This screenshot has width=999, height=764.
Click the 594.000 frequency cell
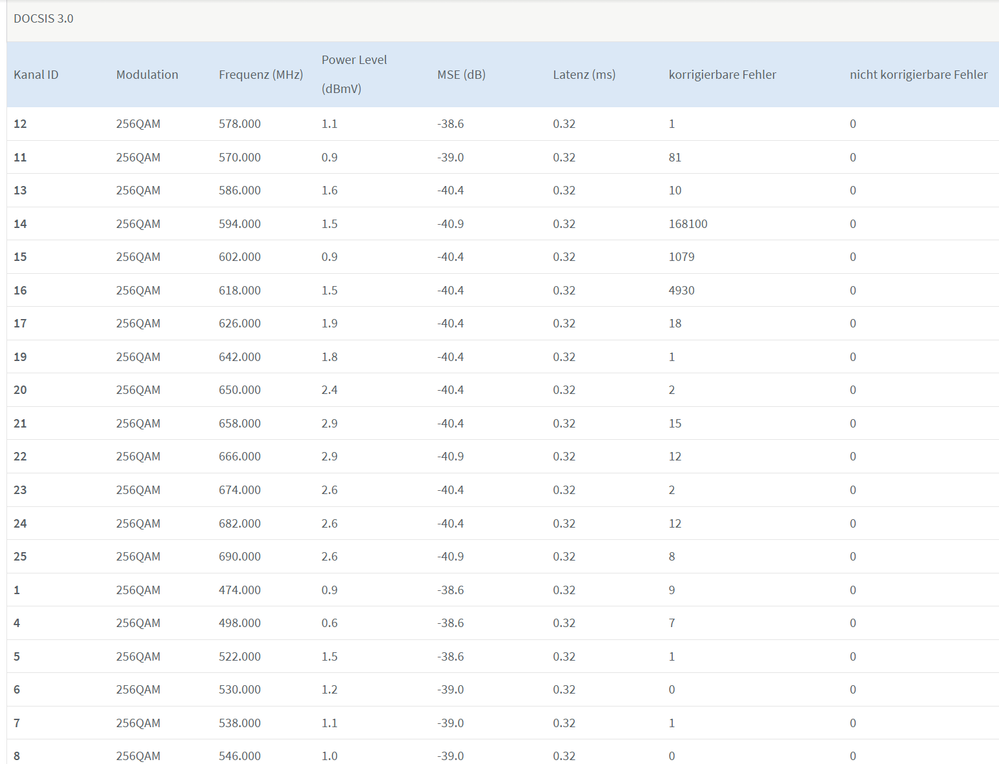(x=239, y=224)
